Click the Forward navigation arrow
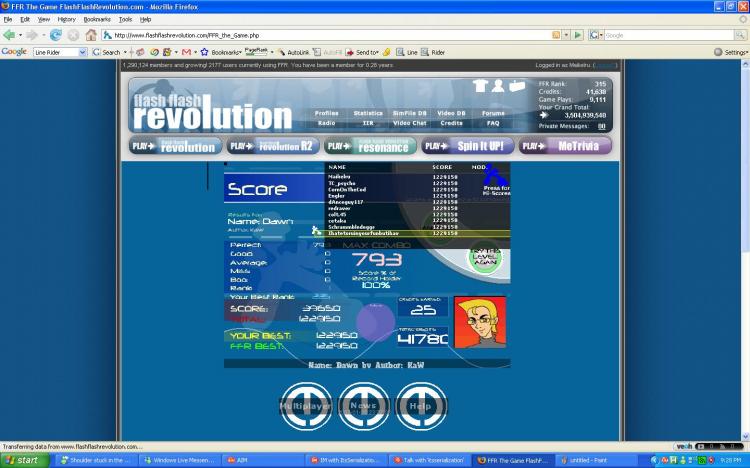750x468 pixels. (32, 35)
